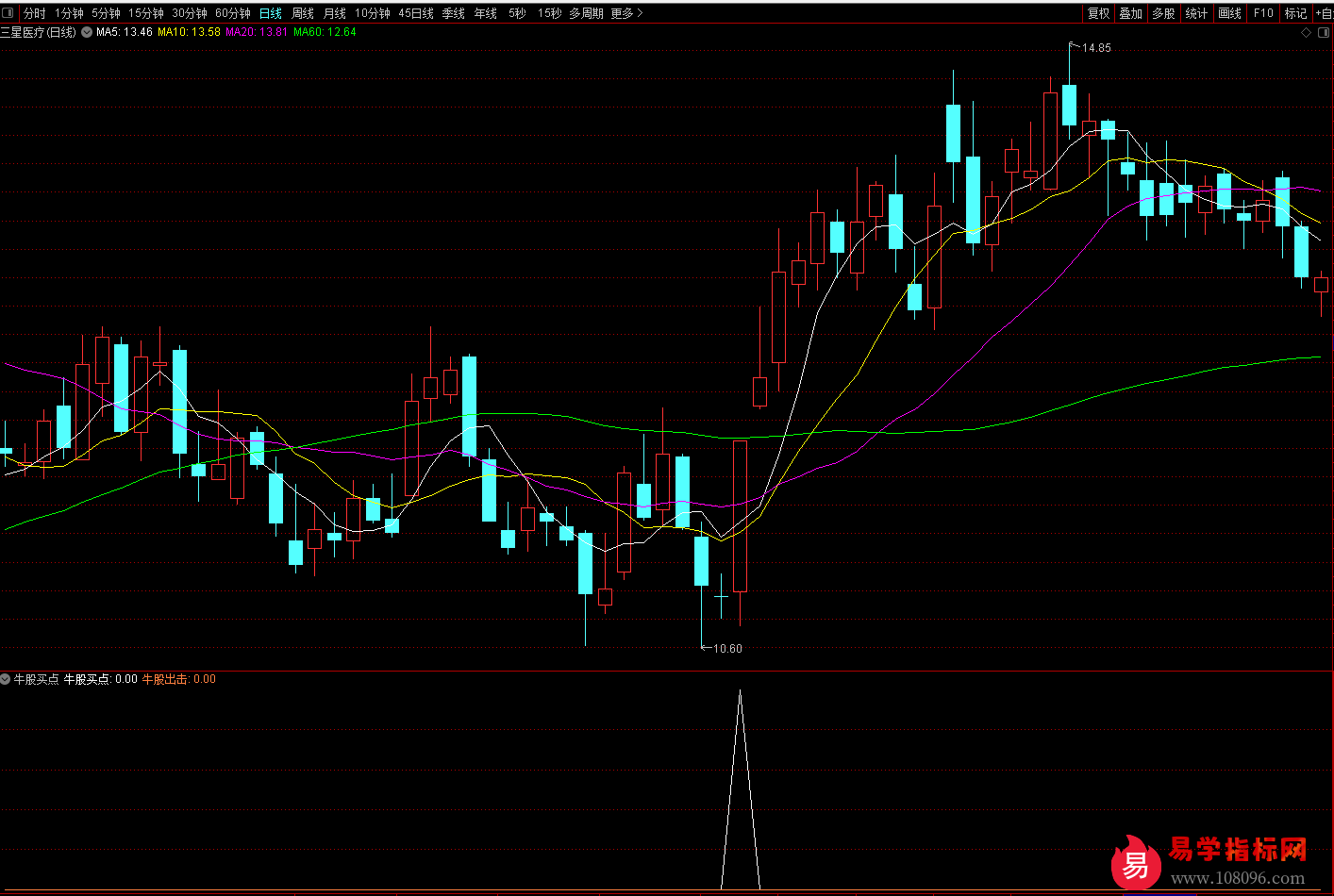The width and height of the screenshot is (1334, 896).
Task: Select the 60分钟 period tab
Action: click(x=233, y=13)
